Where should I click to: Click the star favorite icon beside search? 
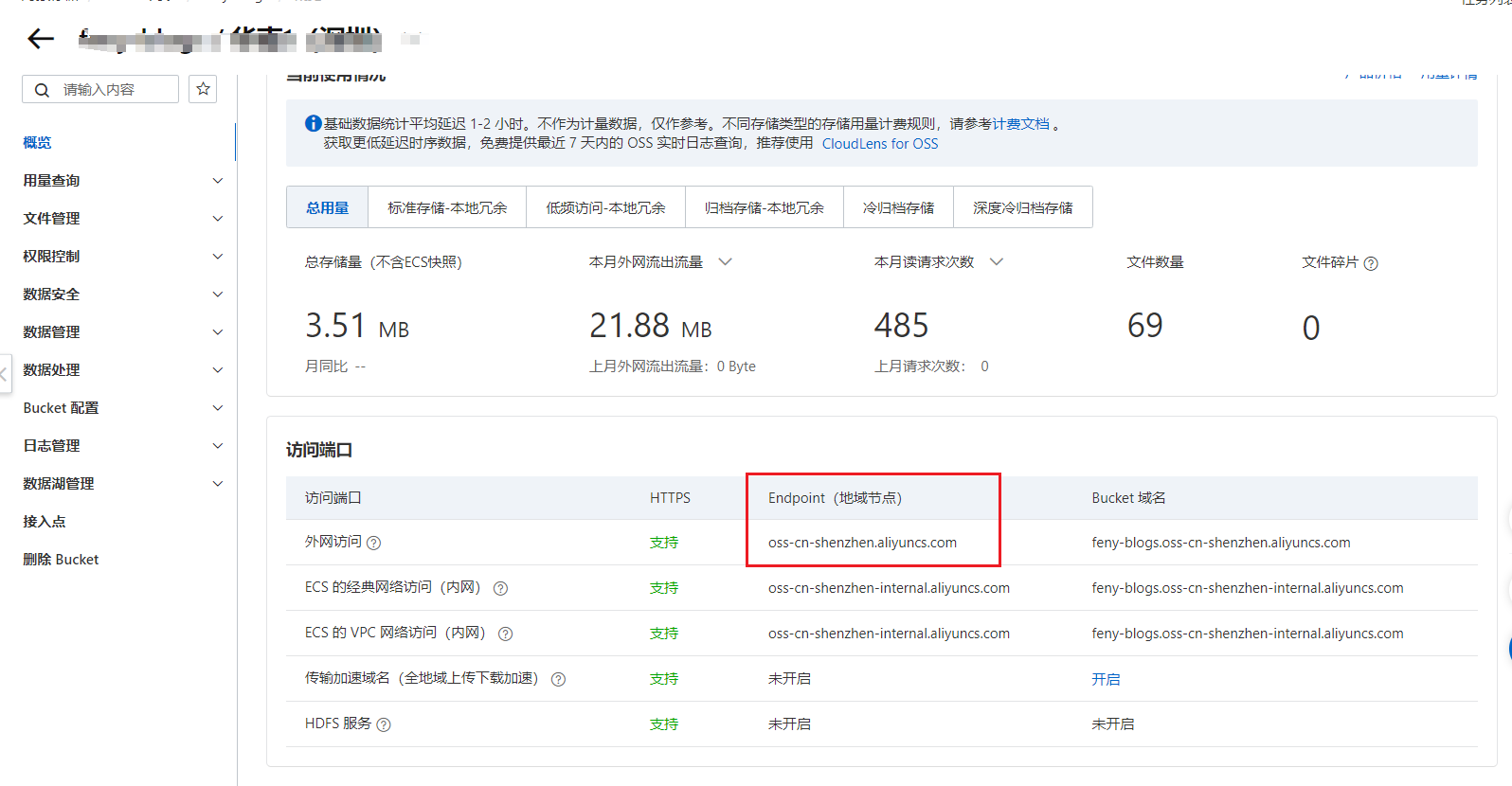coord(203,89)
